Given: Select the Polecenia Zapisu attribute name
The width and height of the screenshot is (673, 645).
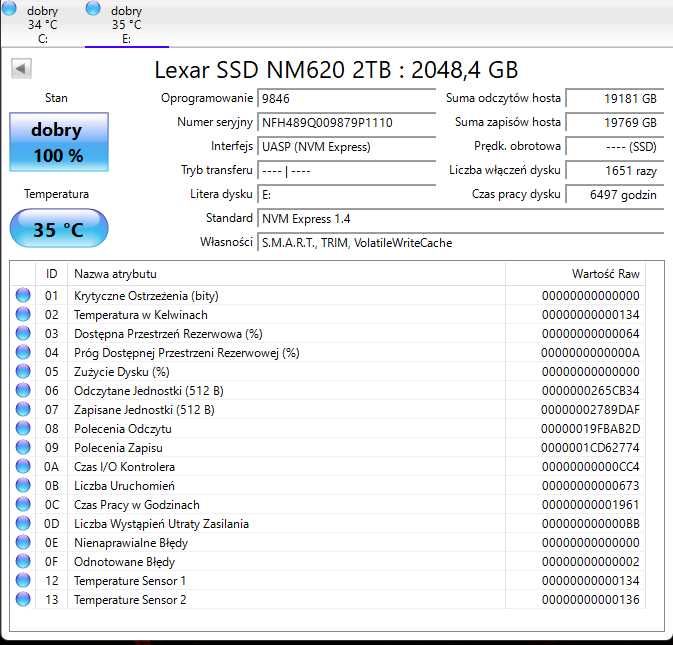Looking at the screenshot, I should point(118,448).
